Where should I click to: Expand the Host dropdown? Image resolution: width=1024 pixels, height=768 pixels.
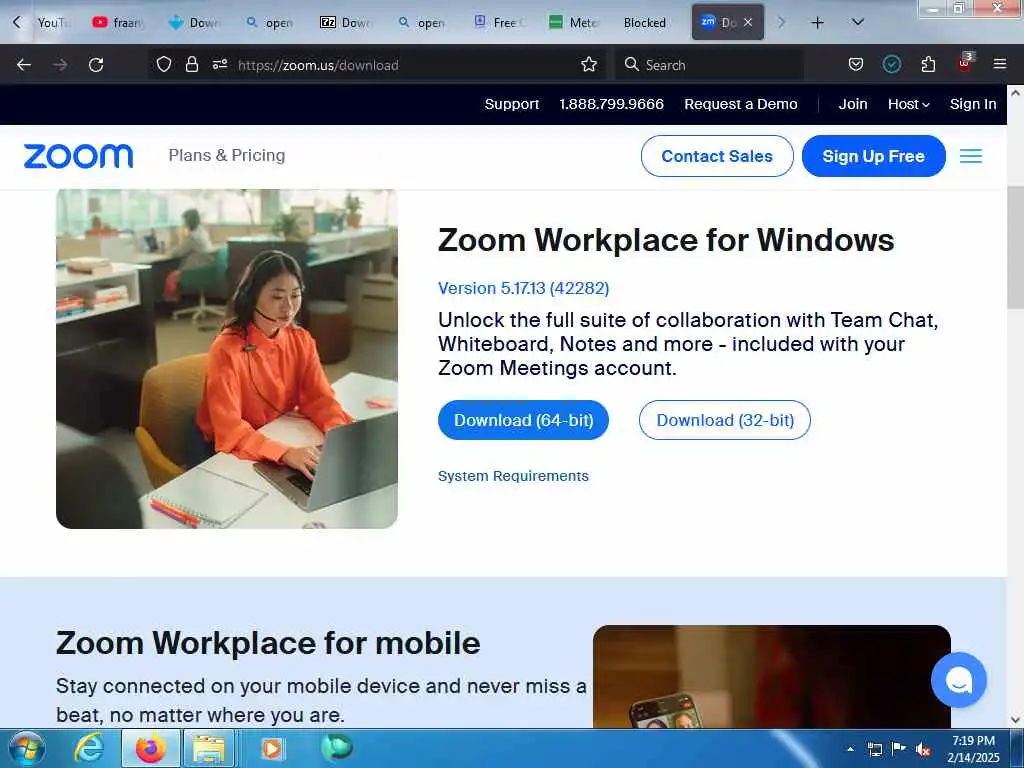point(908,104)
